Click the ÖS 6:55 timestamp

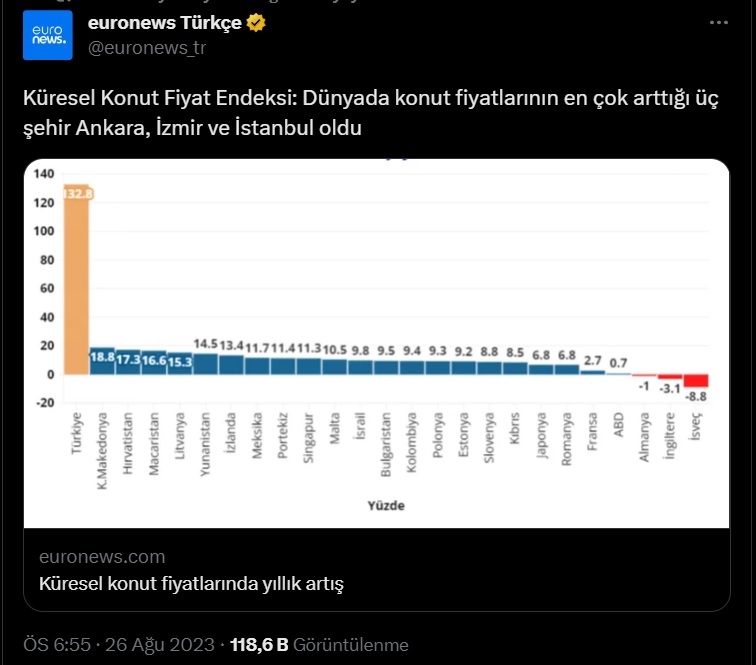(x=57, y=645)
